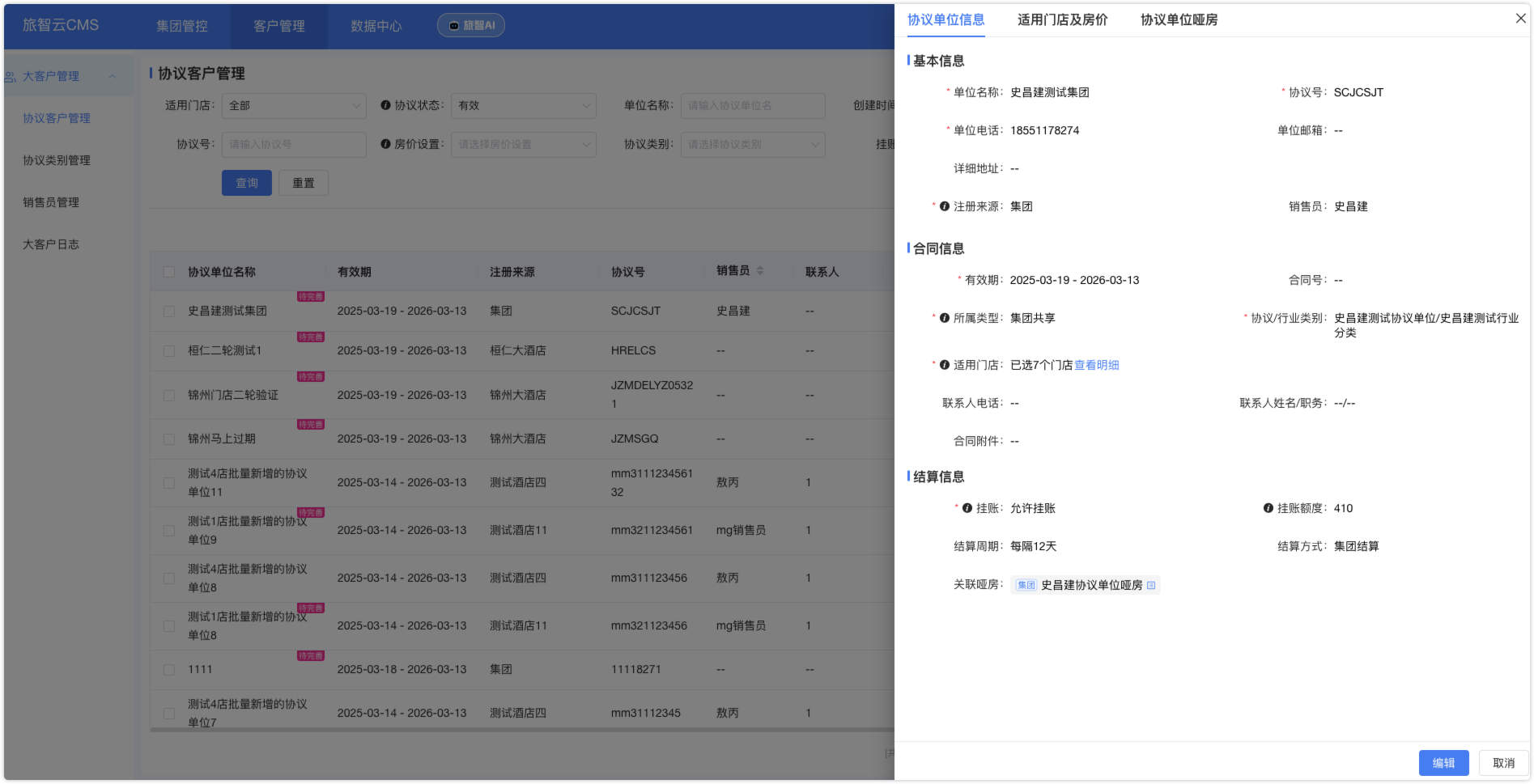This screenshot has width=1534, height=784.
Task: Tick the checkbox for 1111 row
Action: click(169, 670)
